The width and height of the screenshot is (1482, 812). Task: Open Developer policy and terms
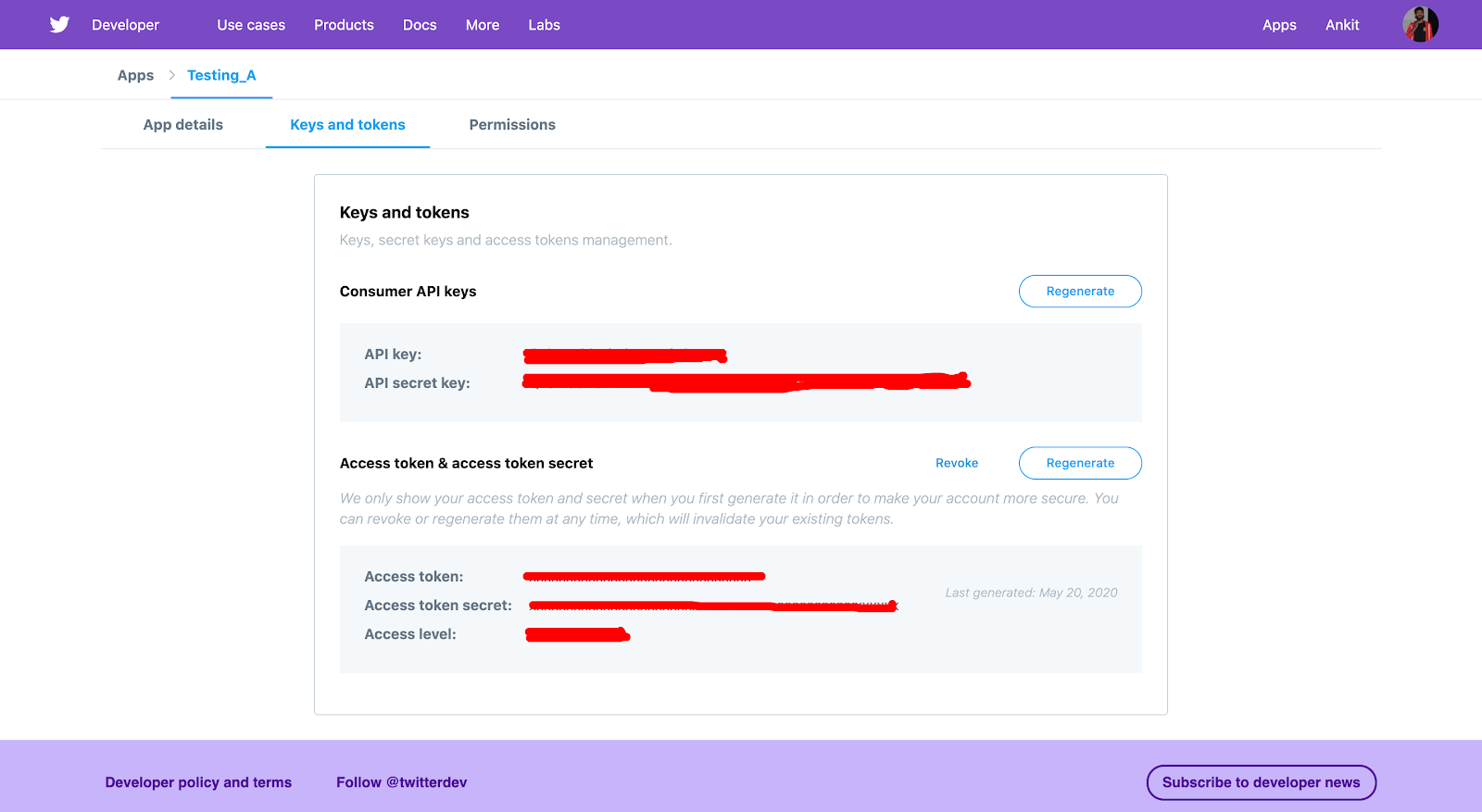tap(198, 782)
